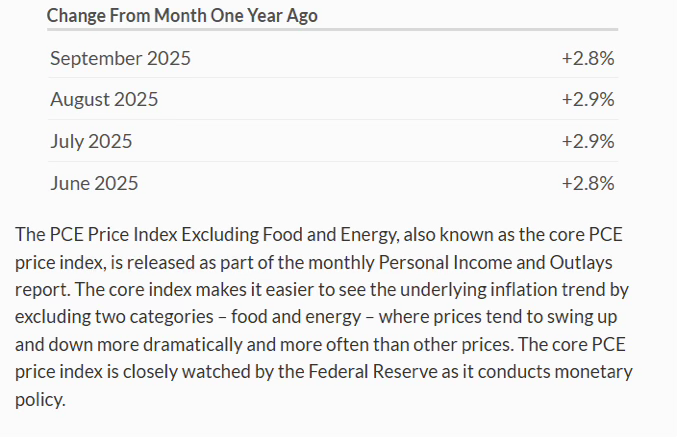Click the +2.9% value for August 2025

pos(587,100)
